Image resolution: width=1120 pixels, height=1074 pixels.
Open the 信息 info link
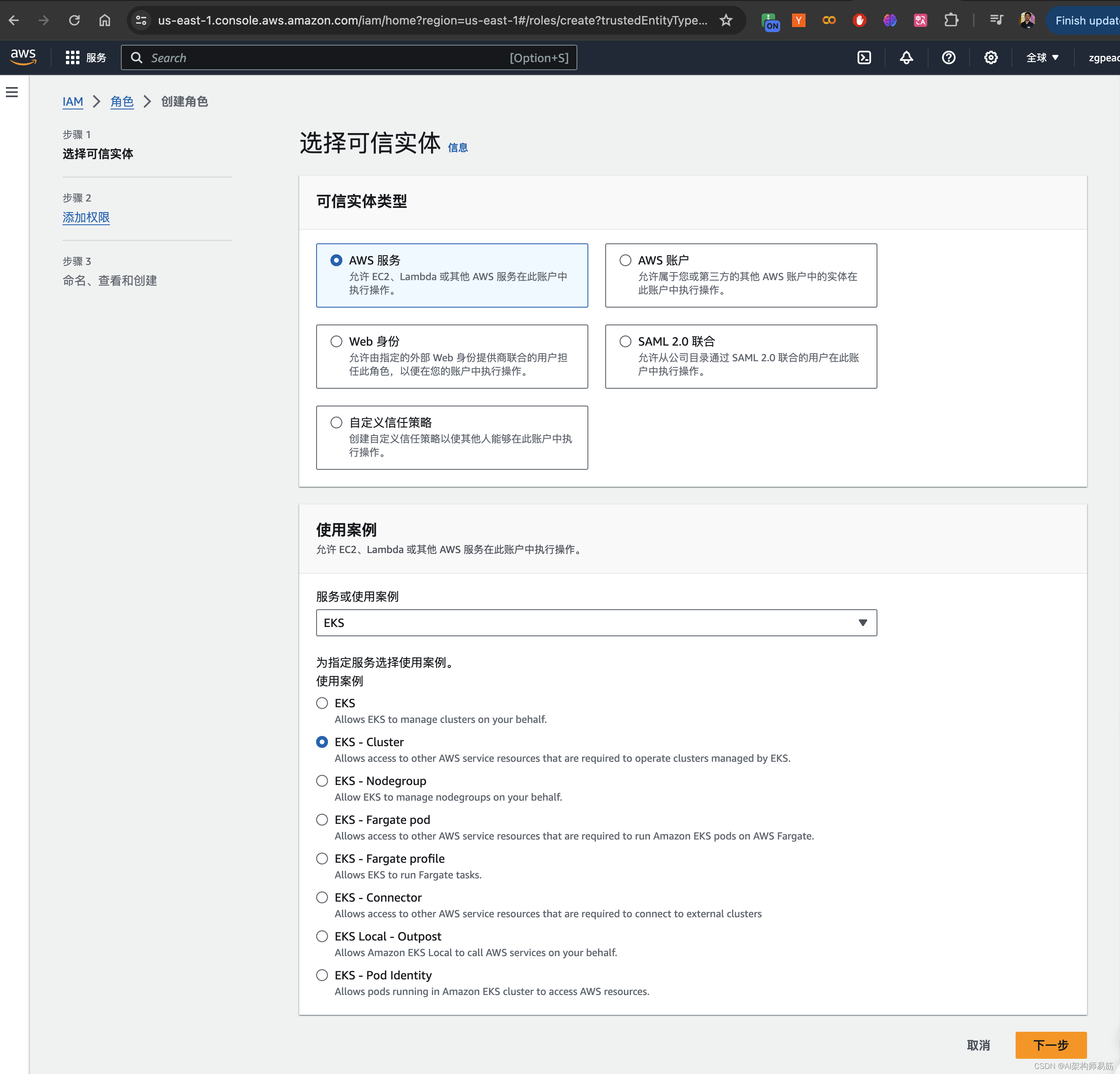[x=458, y=147]
